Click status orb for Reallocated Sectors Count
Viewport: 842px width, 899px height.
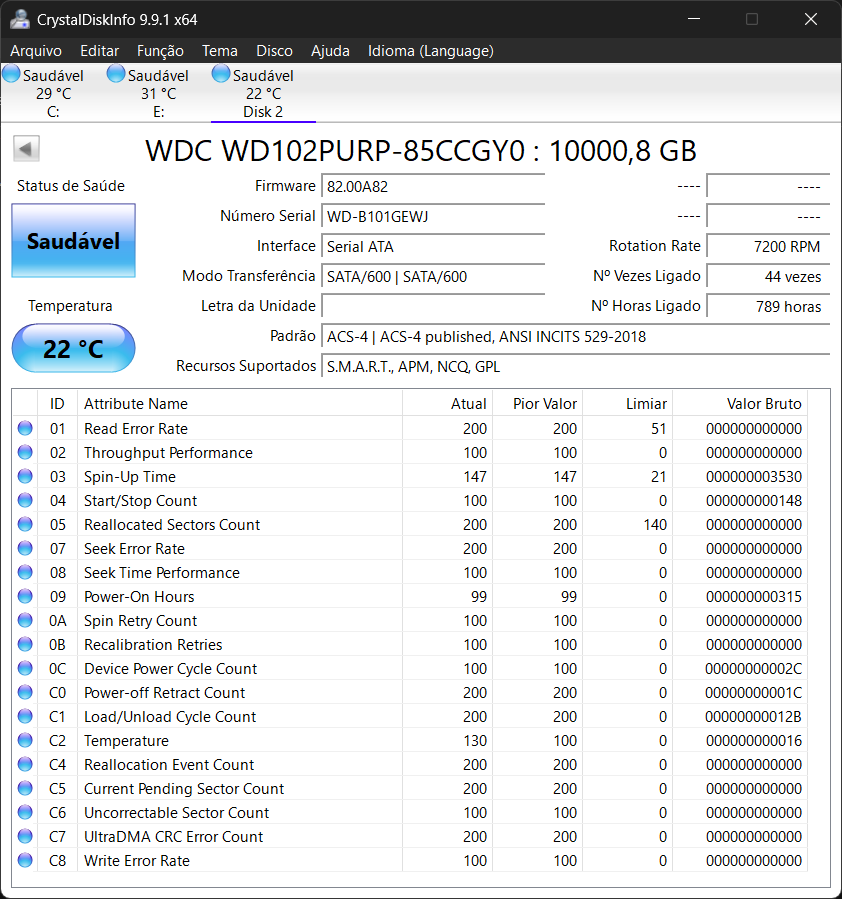(x=25, y=524)
